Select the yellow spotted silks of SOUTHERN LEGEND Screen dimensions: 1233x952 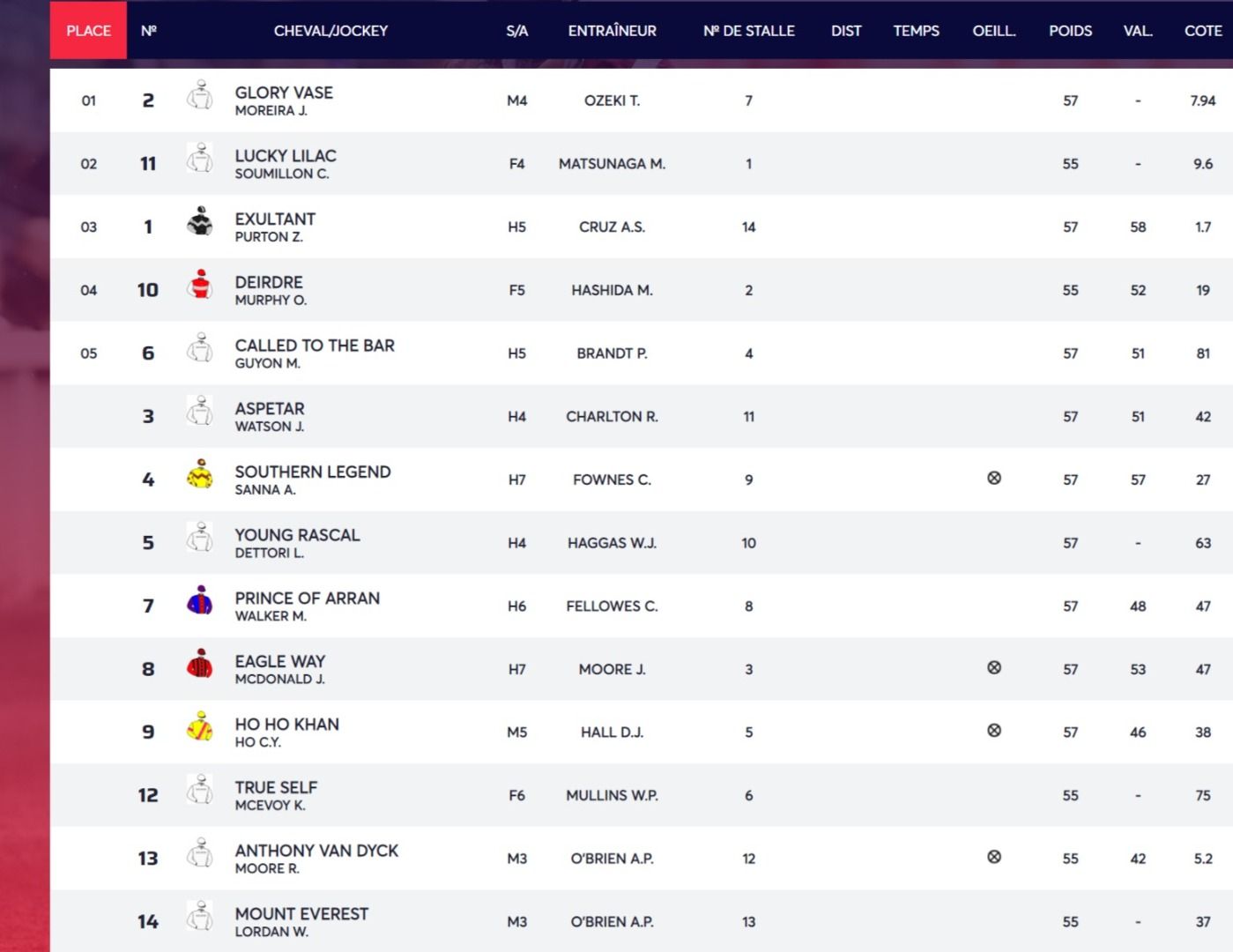[x=201, y=475]
